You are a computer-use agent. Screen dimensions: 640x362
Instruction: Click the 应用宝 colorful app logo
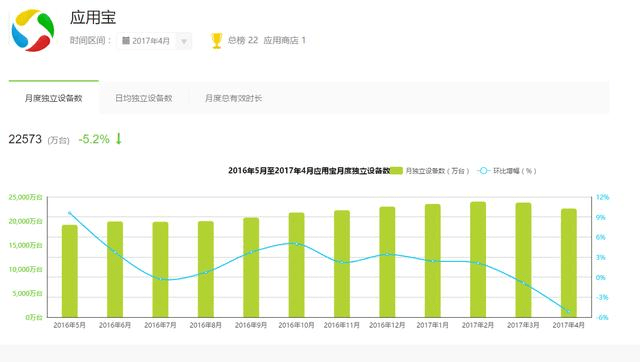(x=33, y=31)
